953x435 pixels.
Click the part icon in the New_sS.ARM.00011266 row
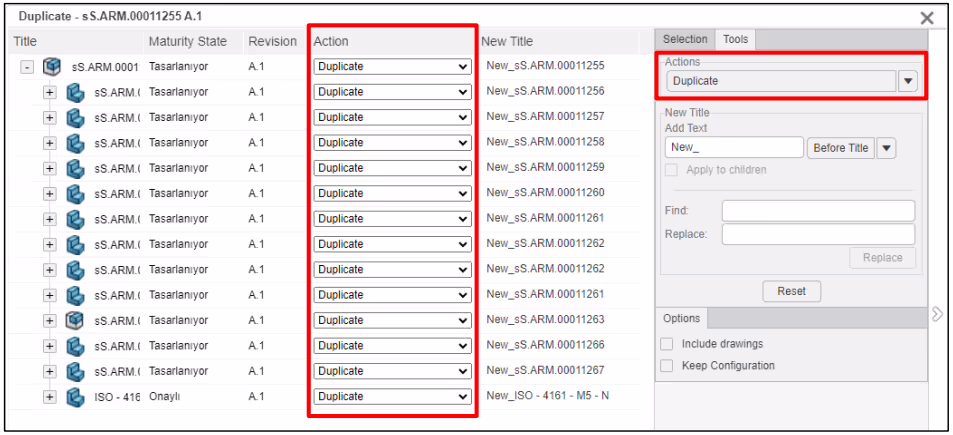[x=75, y=346]
